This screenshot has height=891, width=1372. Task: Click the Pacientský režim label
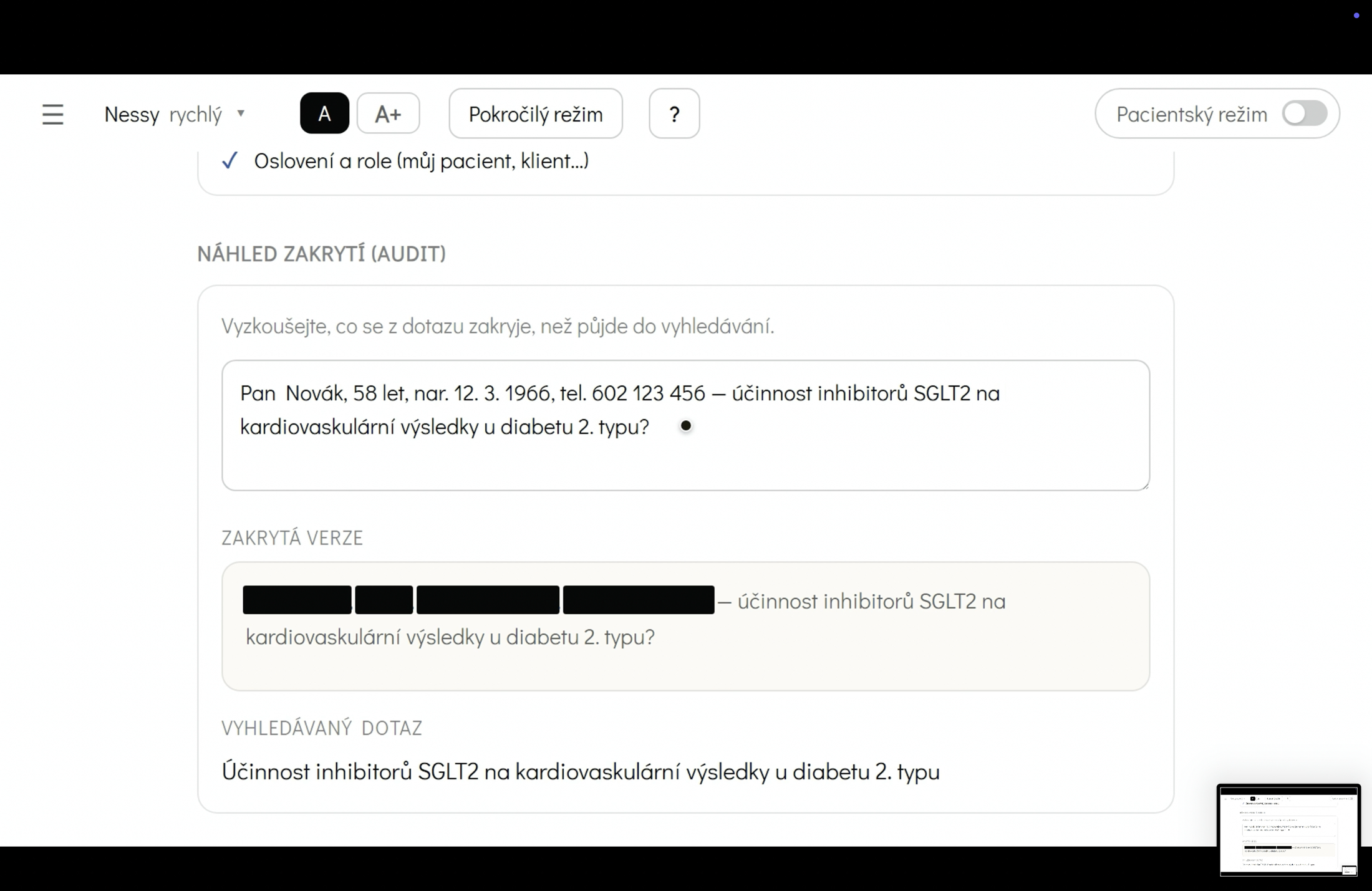pos(1192,114)
